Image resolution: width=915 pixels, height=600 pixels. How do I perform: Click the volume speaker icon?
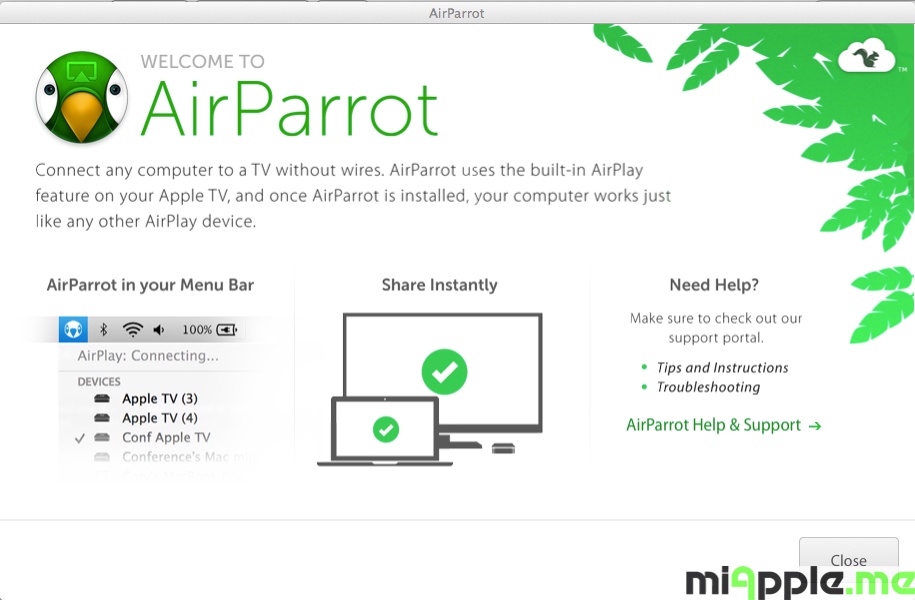pos(159,329)
